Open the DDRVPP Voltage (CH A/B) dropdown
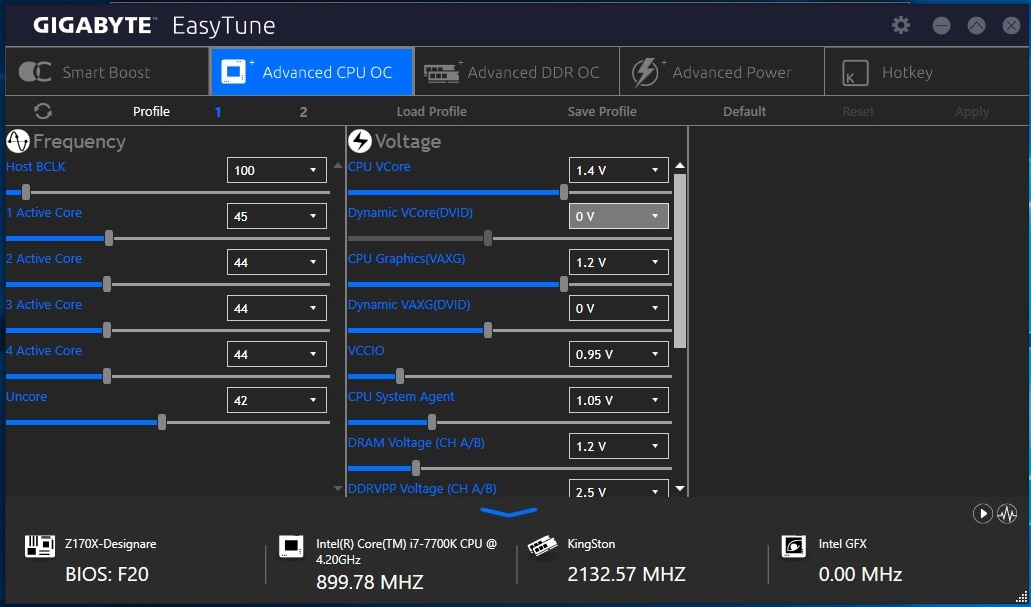This screenshot has height=607, width=1031. [619, 491]
